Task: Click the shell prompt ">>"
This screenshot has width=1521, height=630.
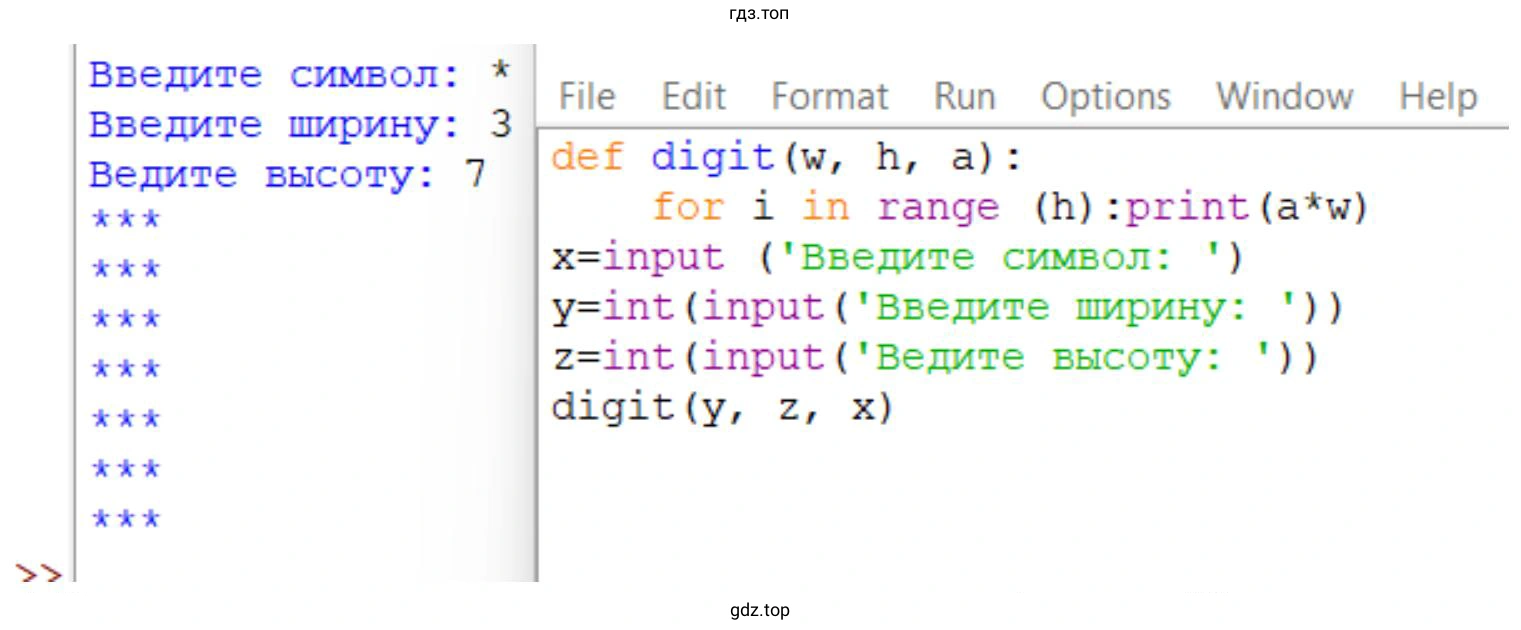Action: coord(38,575)
